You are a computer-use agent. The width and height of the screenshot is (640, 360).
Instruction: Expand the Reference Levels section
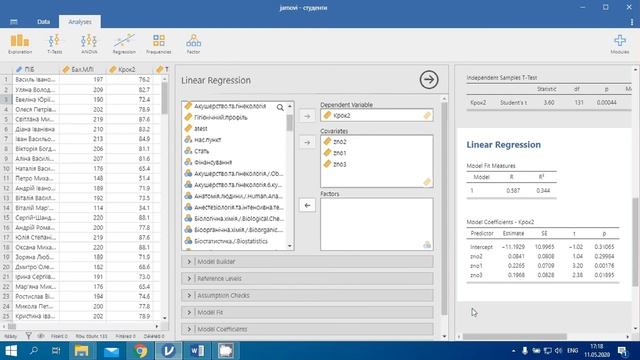coord(307,278)
